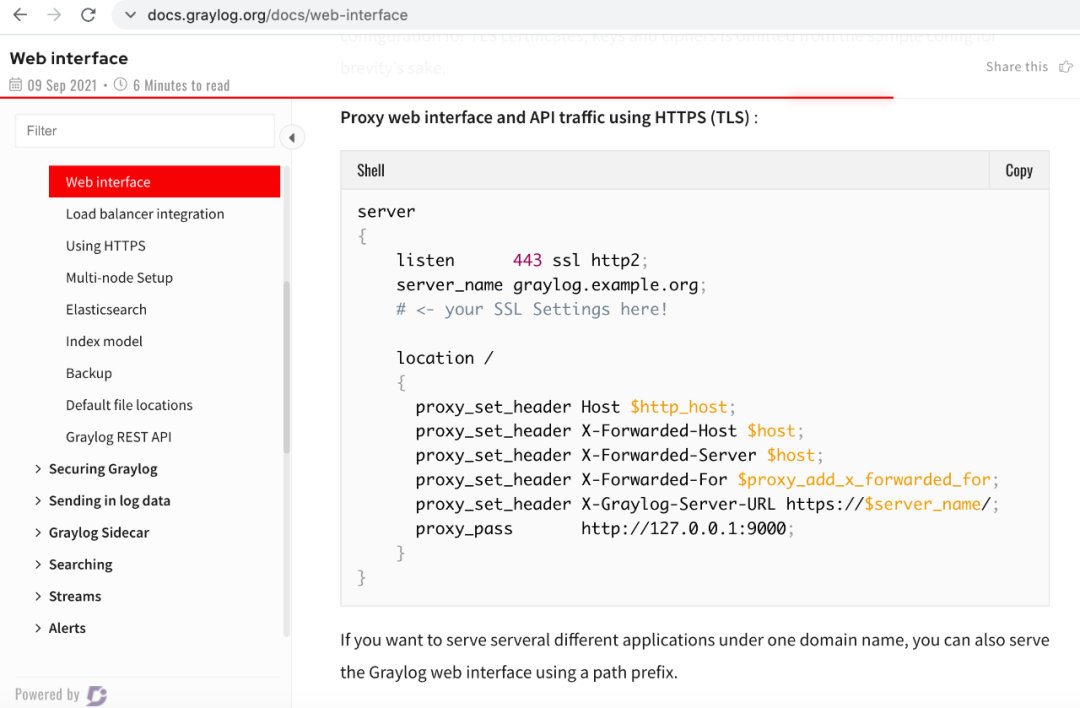This screenshot has width=1080, height=708.
Task: Click the '# <- your SSL Settings here!' comment
Action: pos(532,309)
